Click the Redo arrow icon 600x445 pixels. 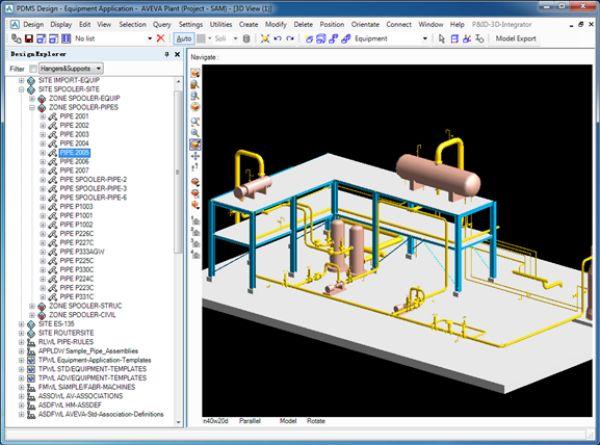(290, 38)
